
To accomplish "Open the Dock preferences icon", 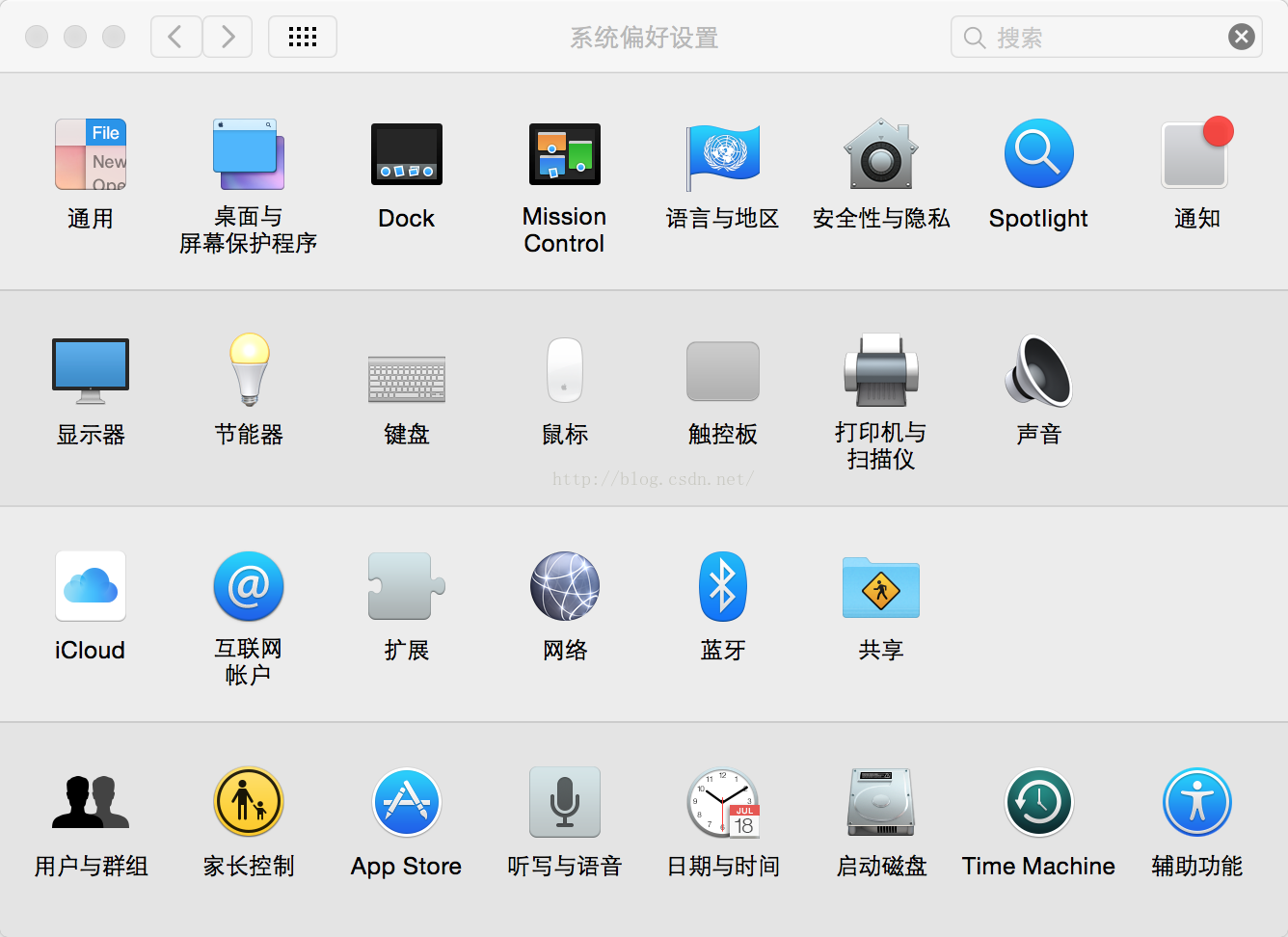I will (x=407, y=154).
